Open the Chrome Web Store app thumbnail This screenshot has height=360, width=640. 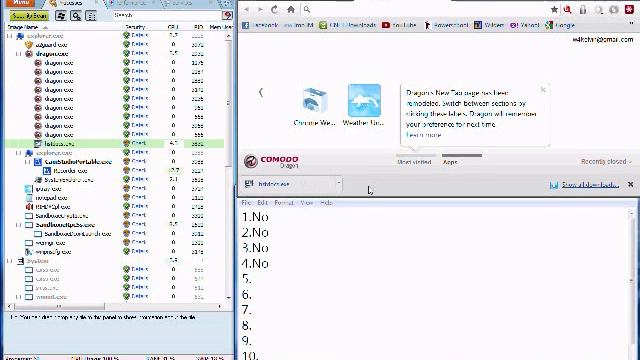(x=314, y=105)
